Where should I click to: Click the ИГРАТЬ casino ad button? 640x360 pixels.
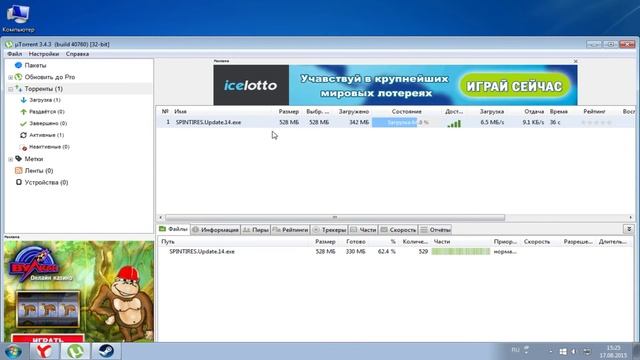(48, 338)
